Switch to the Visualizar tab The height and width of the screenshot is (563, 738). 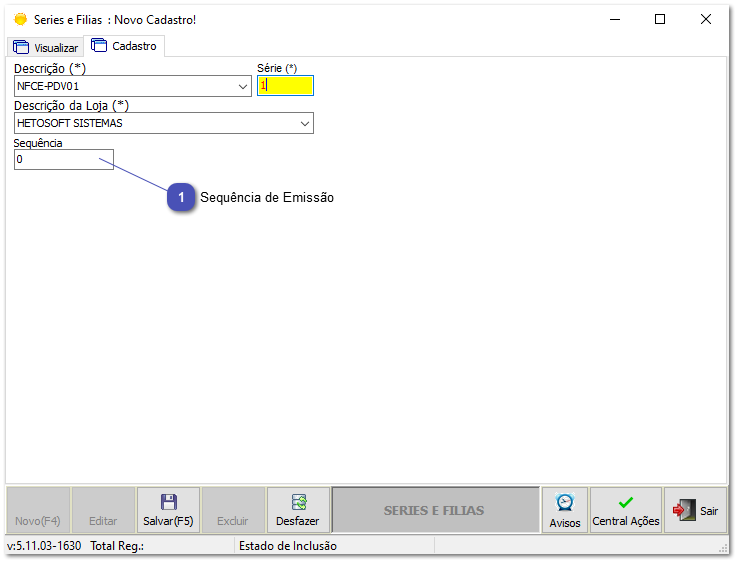coord(46,48)
